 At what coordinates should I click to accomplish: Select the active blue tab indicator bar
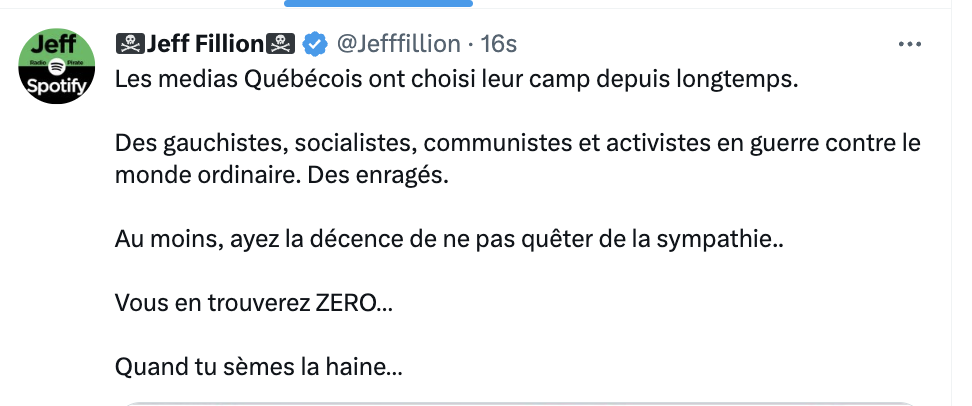point(379,3)
